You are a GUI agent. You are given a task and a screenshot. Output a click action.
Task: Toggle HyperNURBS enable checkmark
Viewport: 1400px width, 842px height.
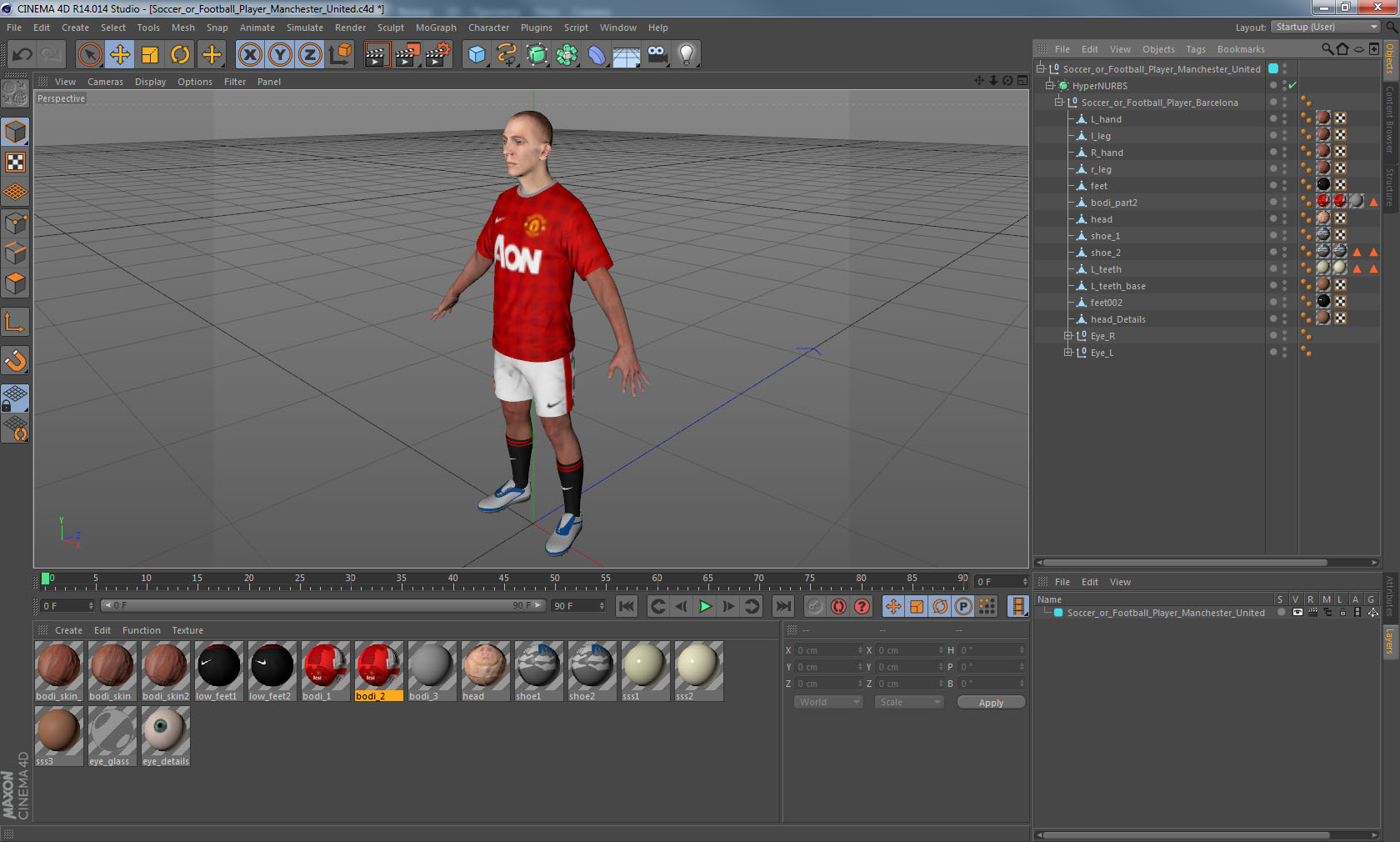pyautogui.click(x=1292, y=85)
